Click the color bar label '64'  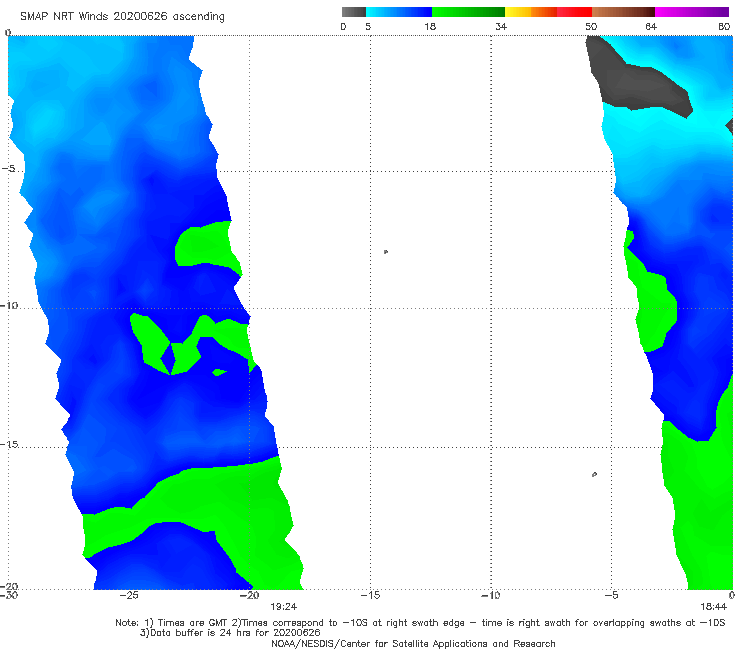click(651, 26)
